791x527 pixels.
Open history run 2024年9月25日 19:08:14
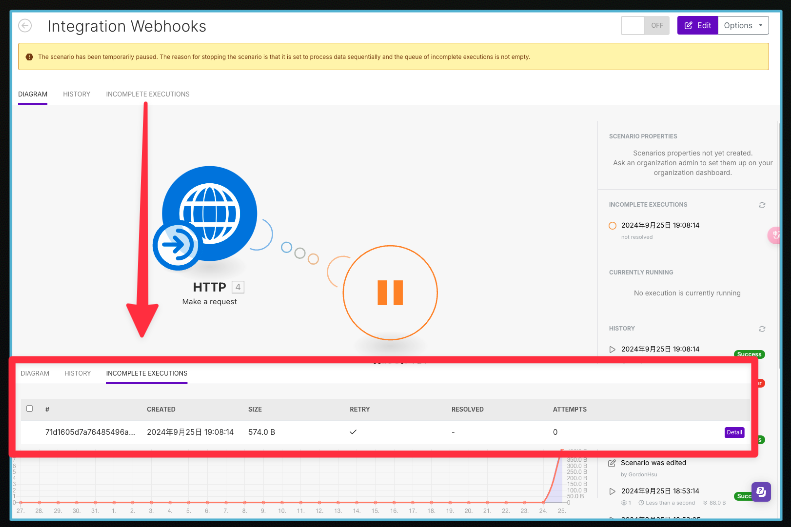point(660,349)
